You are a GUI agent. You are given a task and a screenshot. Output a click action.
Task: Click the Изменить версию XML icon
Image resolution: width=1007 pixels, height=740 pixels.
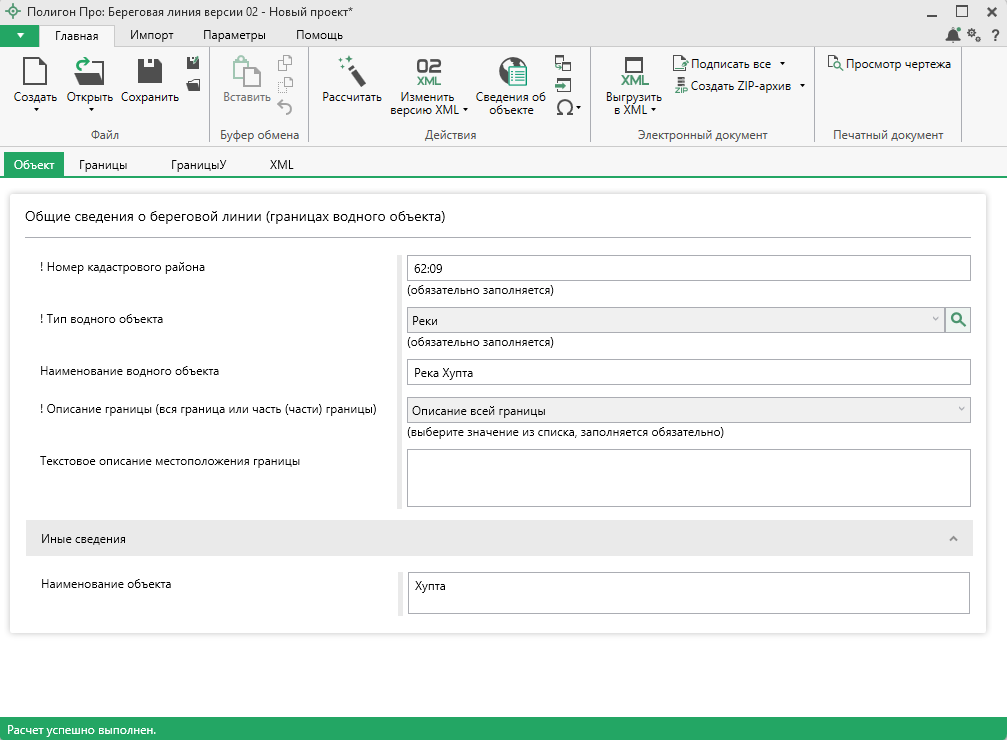(428, 73)
